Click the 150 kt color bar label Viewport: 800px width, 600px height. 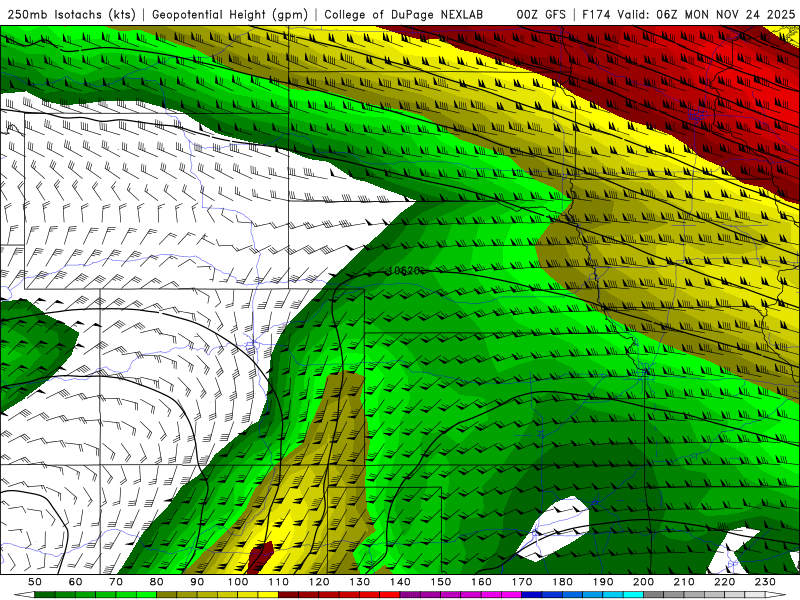coord(440,582)
